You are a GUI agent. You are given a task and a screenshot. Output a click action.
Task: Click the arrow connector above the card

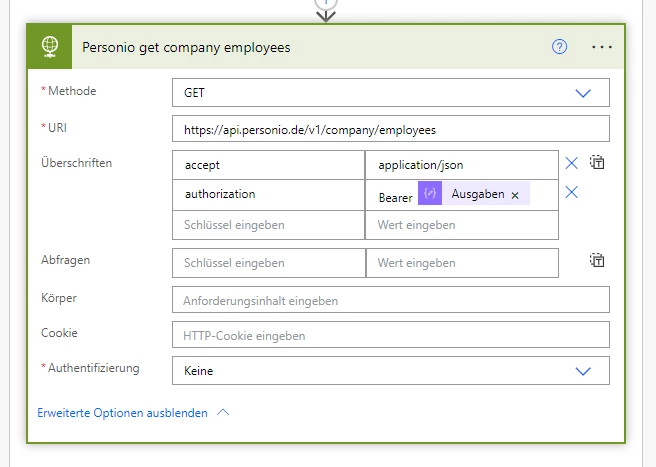(325, 16)
